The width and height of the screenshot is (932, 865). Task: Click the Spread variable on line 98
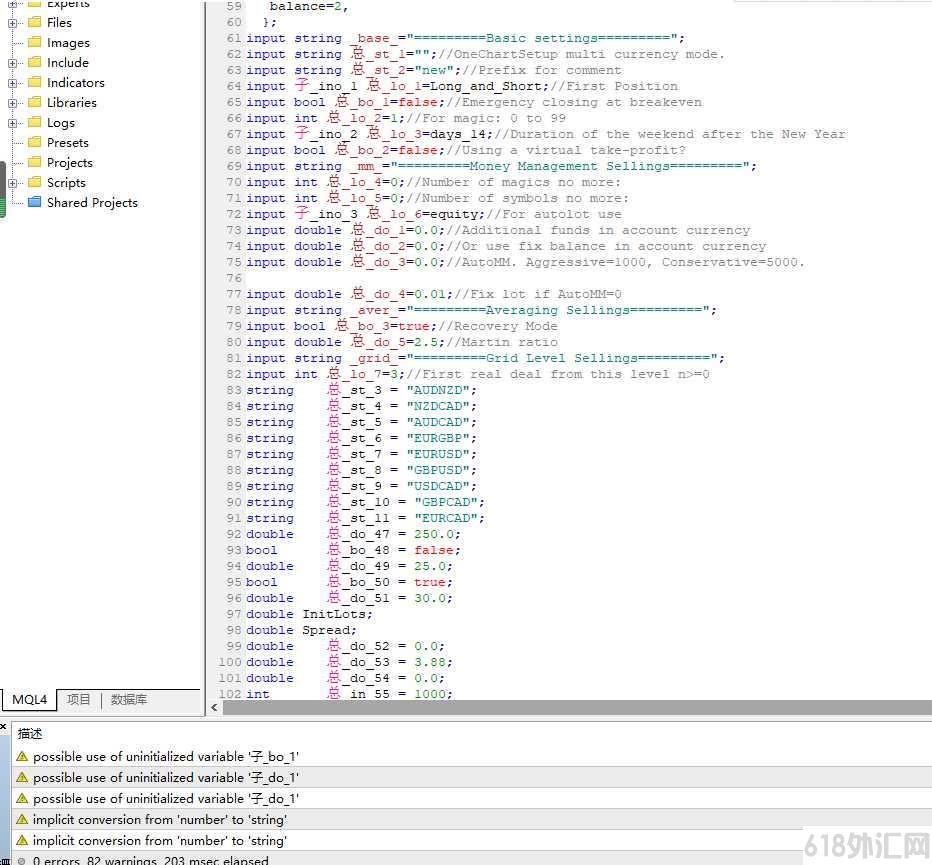point(326,631)
